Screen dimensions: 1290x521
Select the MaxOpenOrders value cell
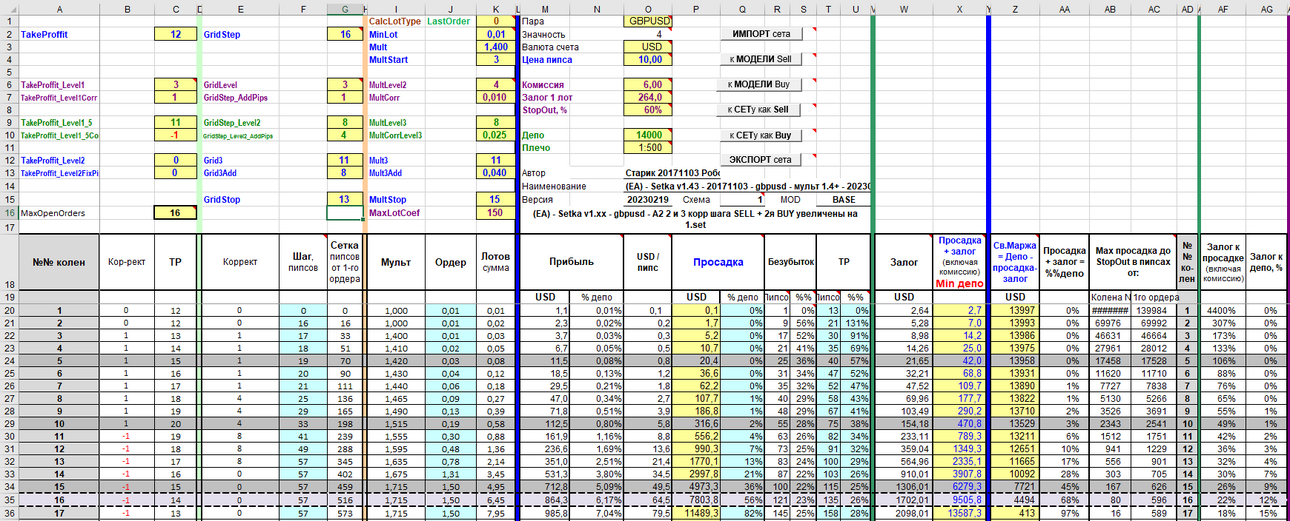click(176, 213)
